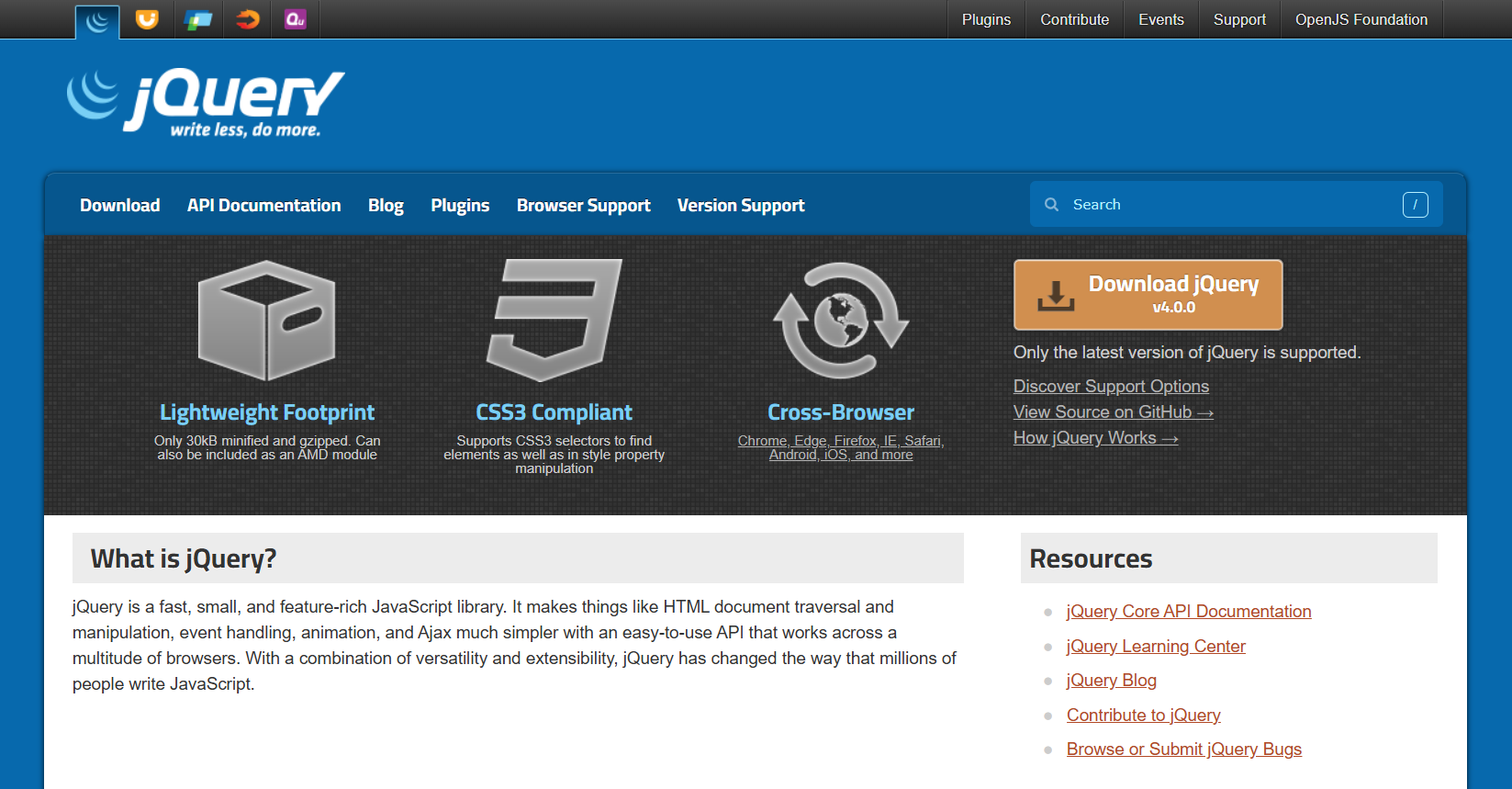Viewport: 1512px width, 789px height.
Task: Open View Source on GitHub link
Action: [x=1114, y=412]
